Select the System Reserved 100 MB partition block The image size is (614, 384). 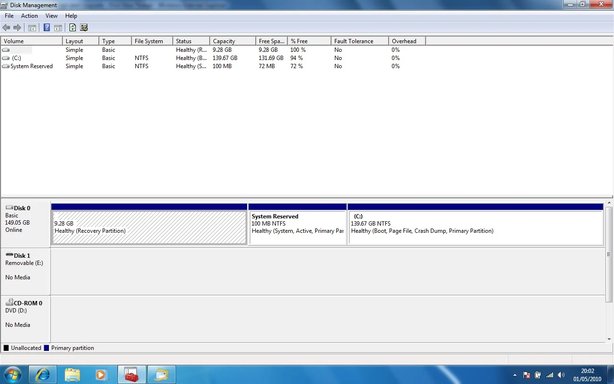(297, 224)
